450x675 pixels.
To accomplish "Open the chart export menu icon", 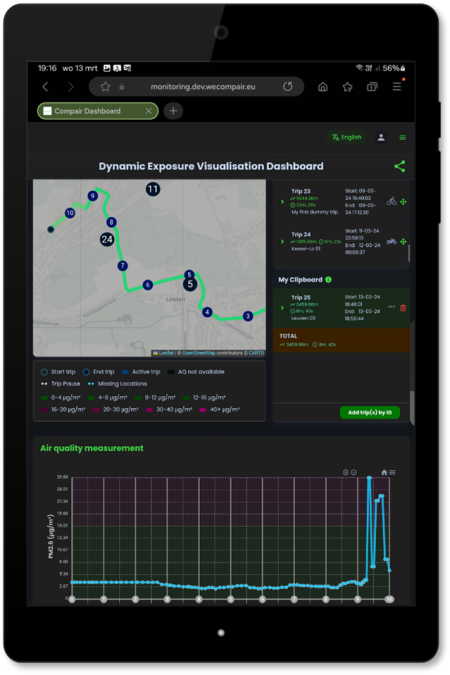I will click(392, 472).
